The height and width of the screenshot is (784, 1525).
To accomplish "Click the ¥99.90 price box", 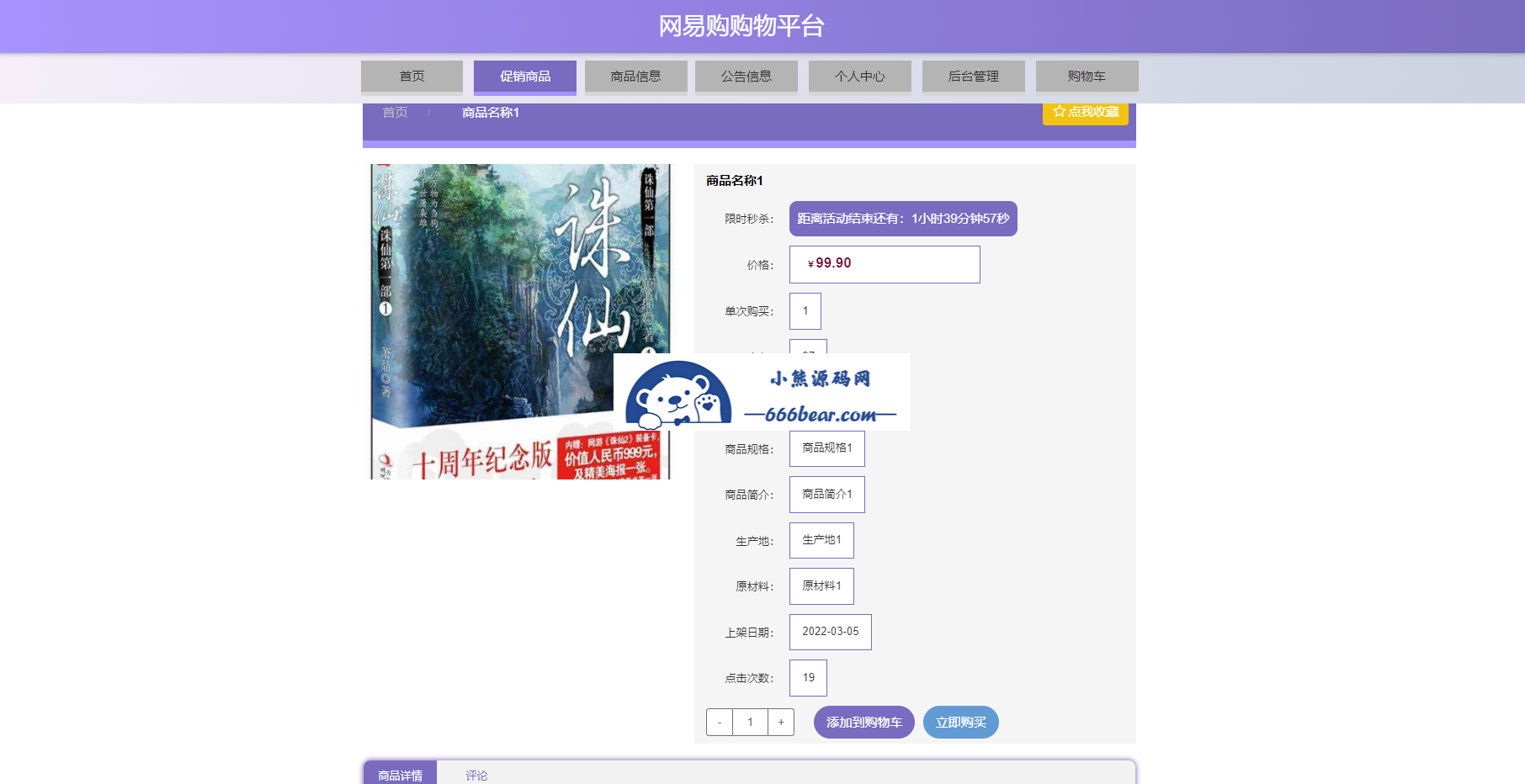I will tap(885, 264).
